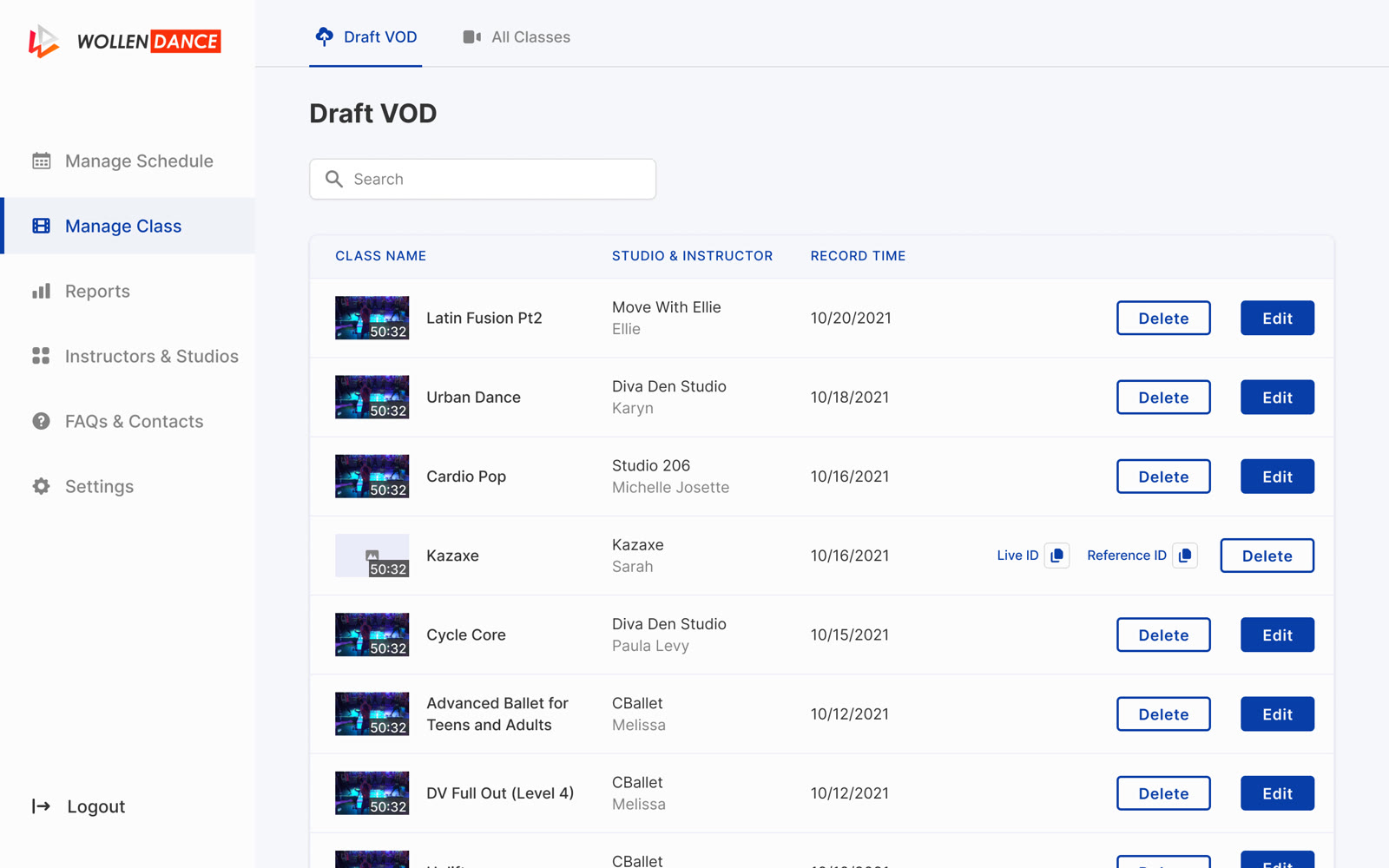
Task: Click the Studio & Instructor column header
Action: pos(692,256)
